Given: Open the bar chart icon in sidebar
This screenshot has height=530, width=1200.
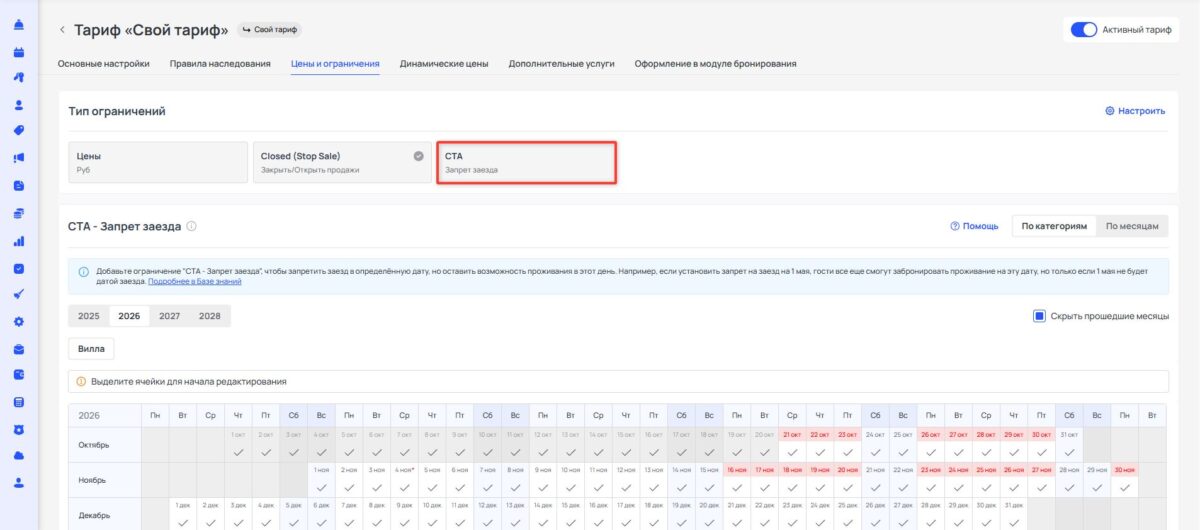Looking at the screenshot, I should tap(19, 241).
